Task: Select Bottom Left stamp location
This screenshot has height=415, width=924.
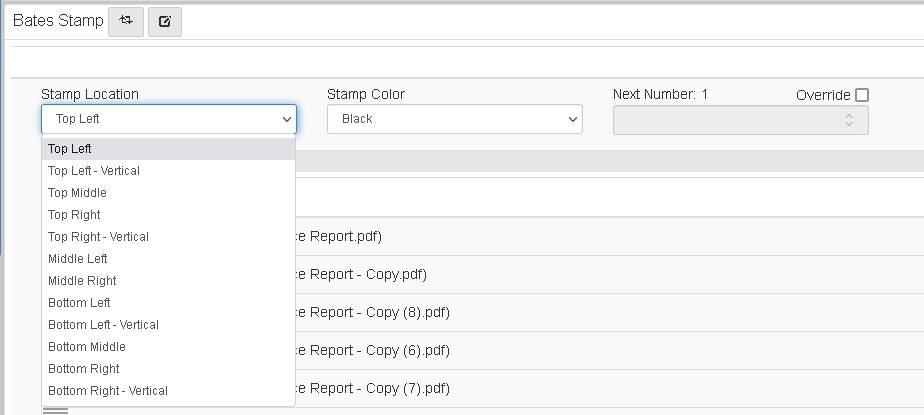Action: tap(79, 303)
